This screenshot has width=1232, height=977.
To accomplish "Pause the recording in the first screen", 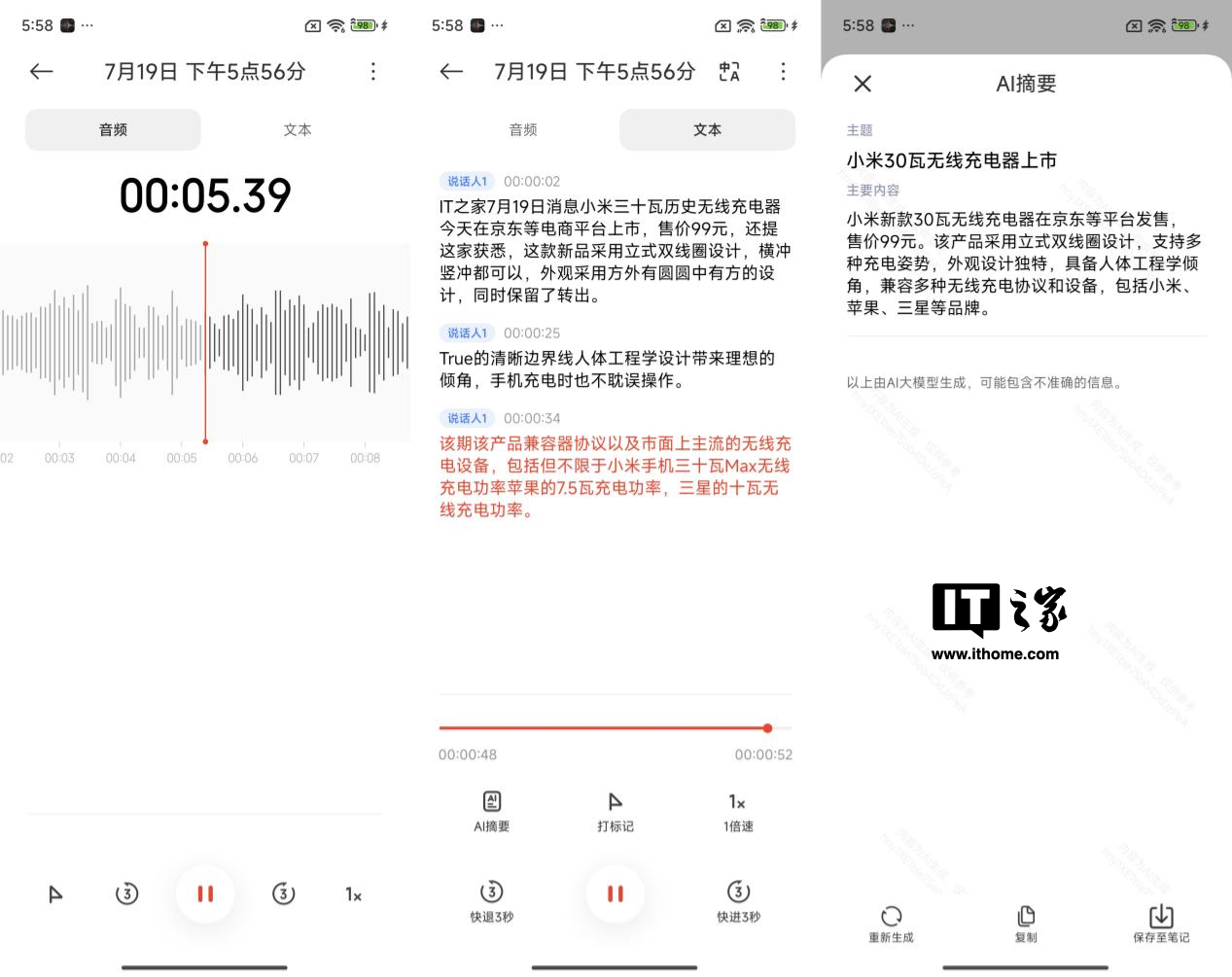I will pyautogui.click(x=204, y=893).
